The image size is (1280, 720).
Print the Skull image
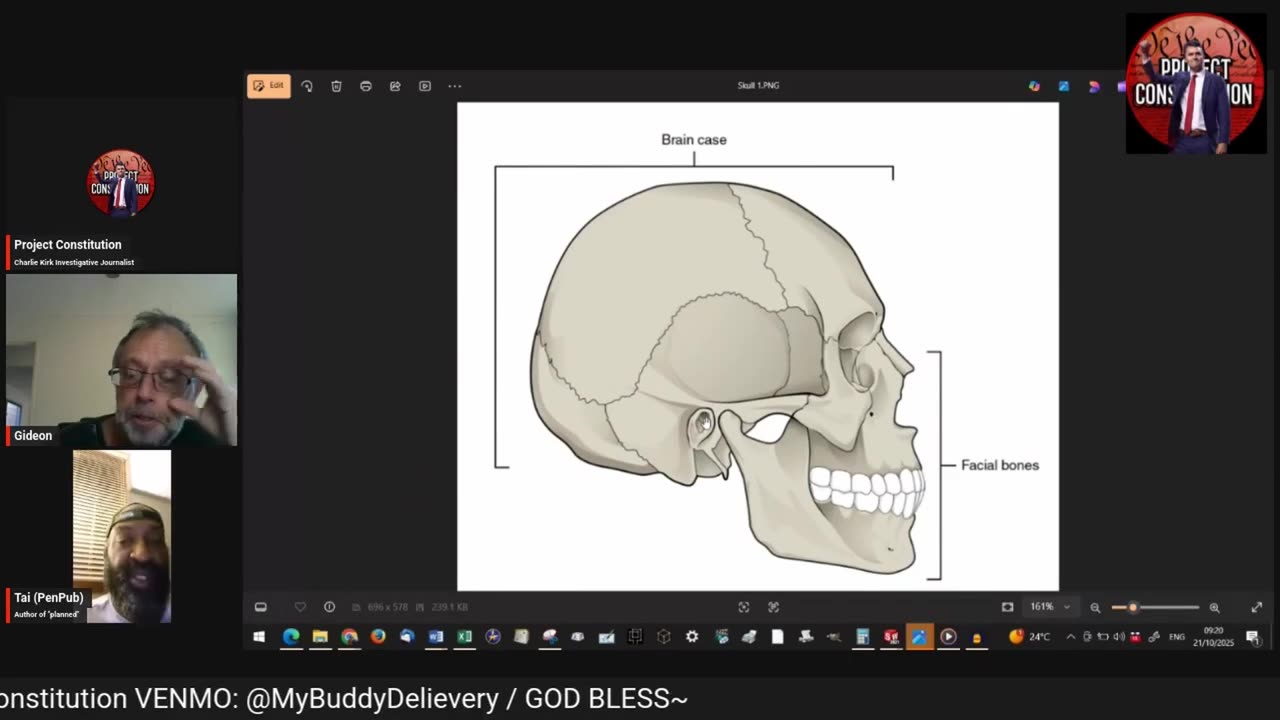[366, 86]
